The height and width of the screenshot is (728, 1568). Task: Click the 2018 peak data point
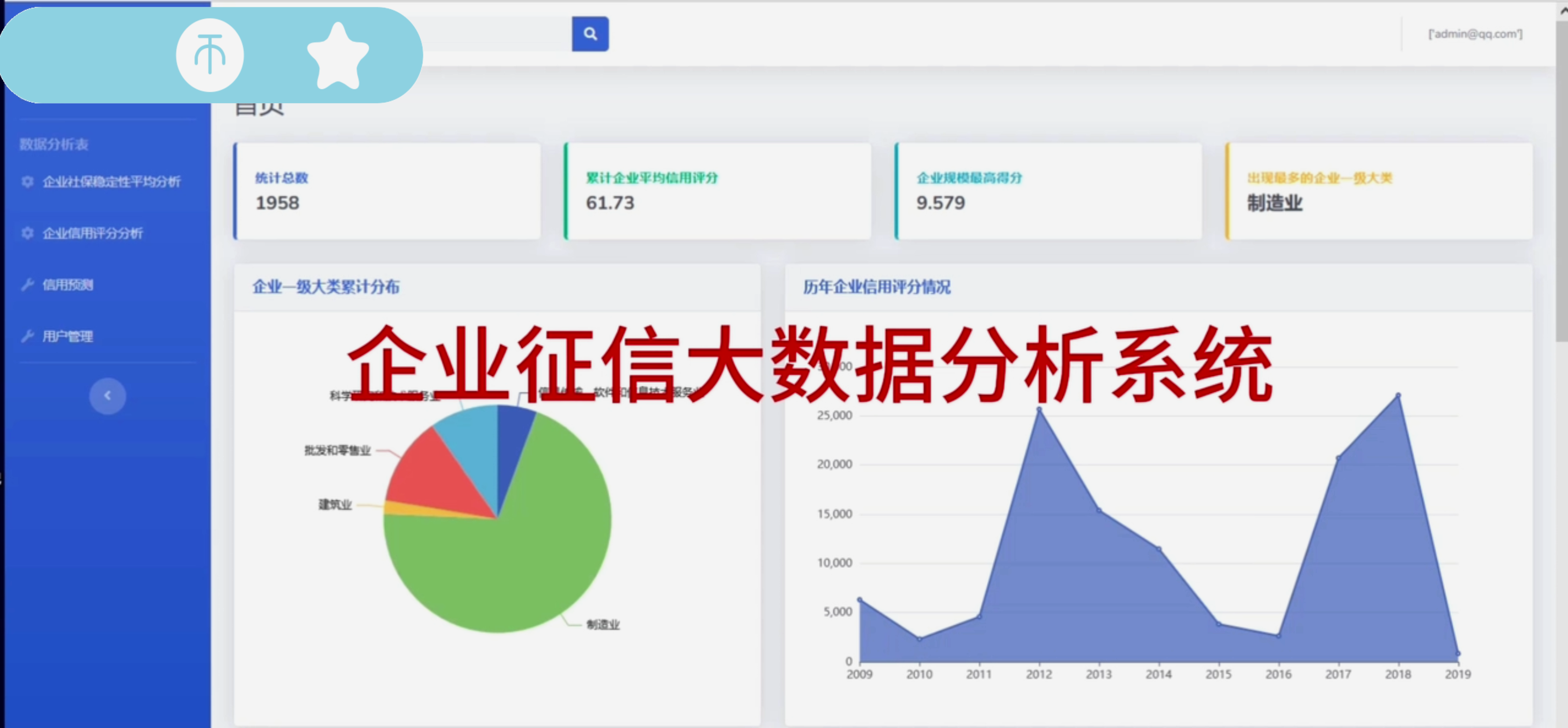[x=1398, y=395]
